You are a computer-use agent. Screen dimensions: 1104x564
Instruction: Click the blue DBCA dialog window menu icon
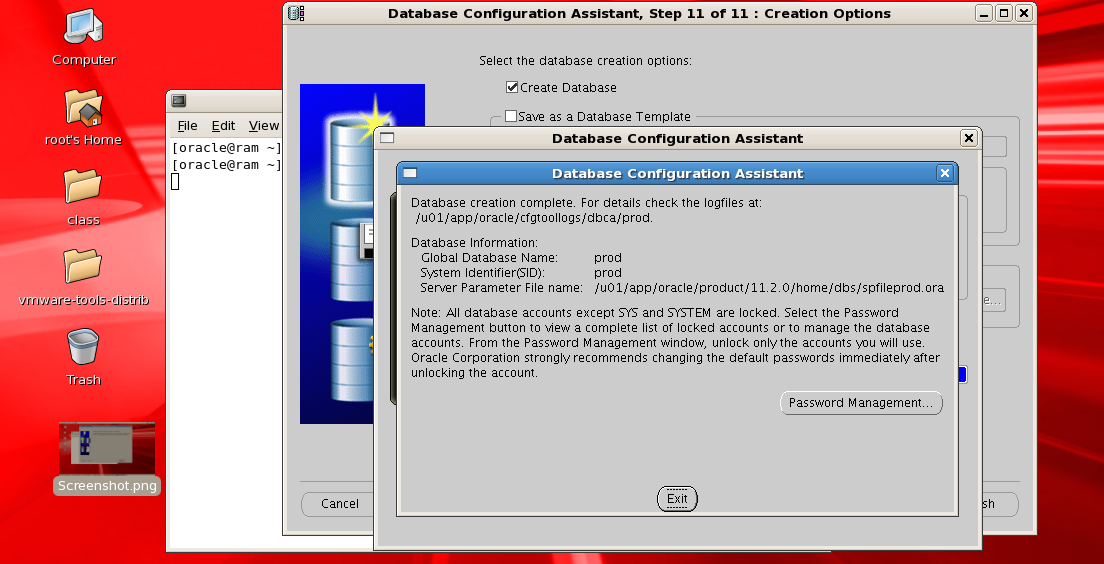pos(410,173)
